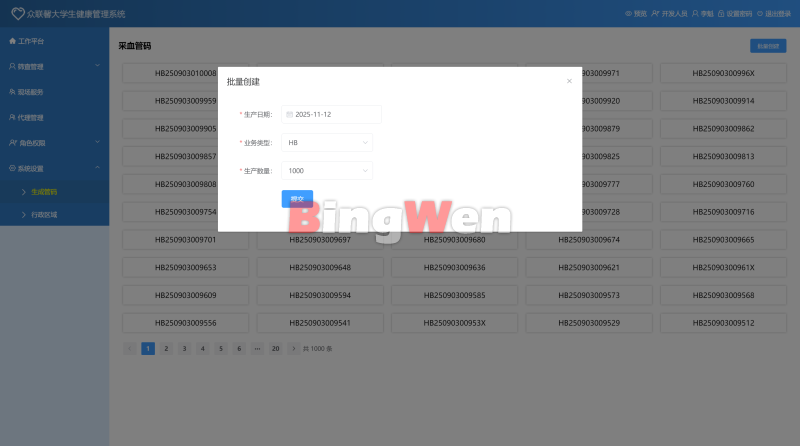Viewport: 800px width, 446px height.
Task: Click the 批量创建 button at top right
Action: (x=767, y=46)
